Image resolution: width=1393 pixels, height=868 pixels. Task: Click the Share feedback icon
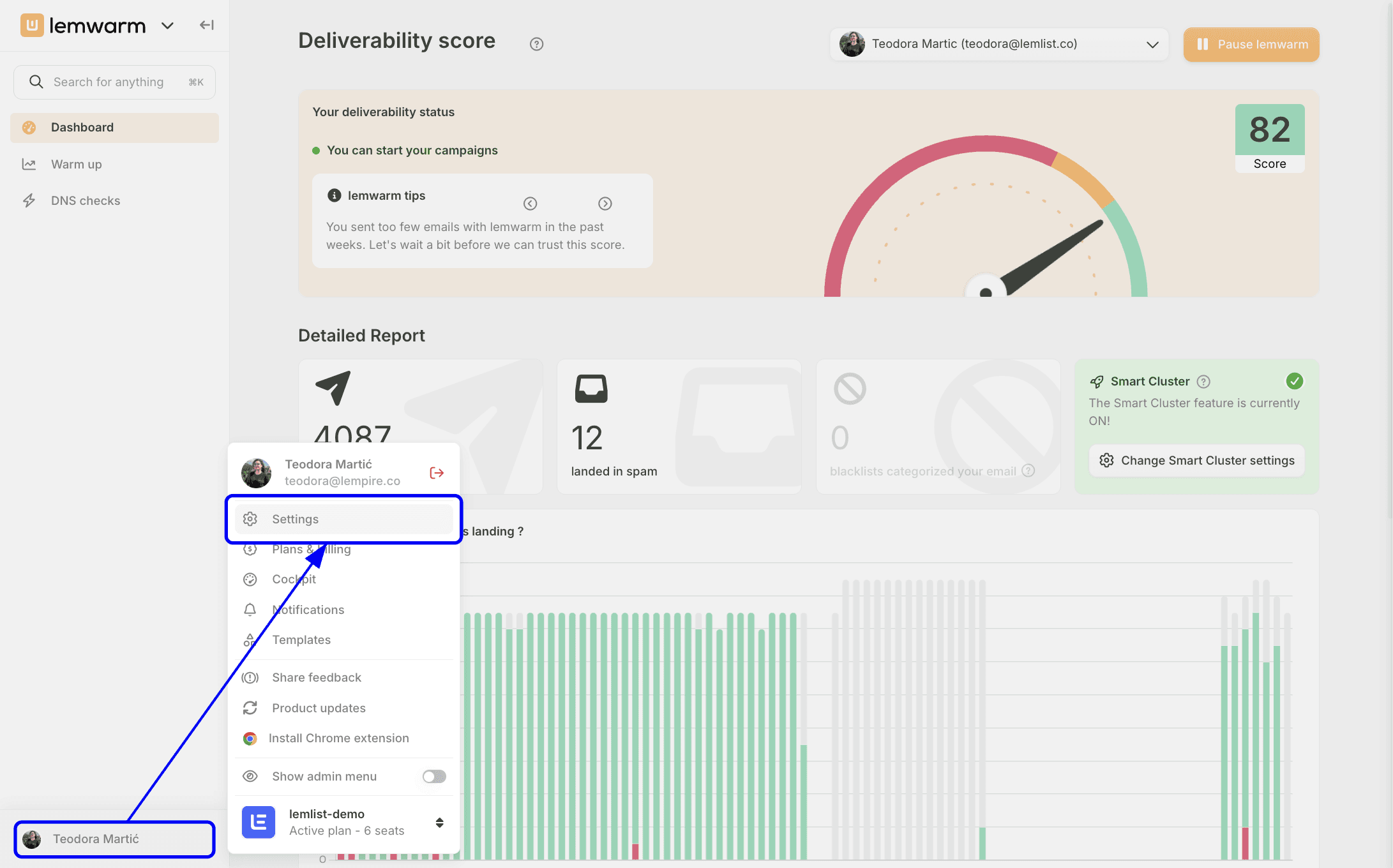point(250,677)
